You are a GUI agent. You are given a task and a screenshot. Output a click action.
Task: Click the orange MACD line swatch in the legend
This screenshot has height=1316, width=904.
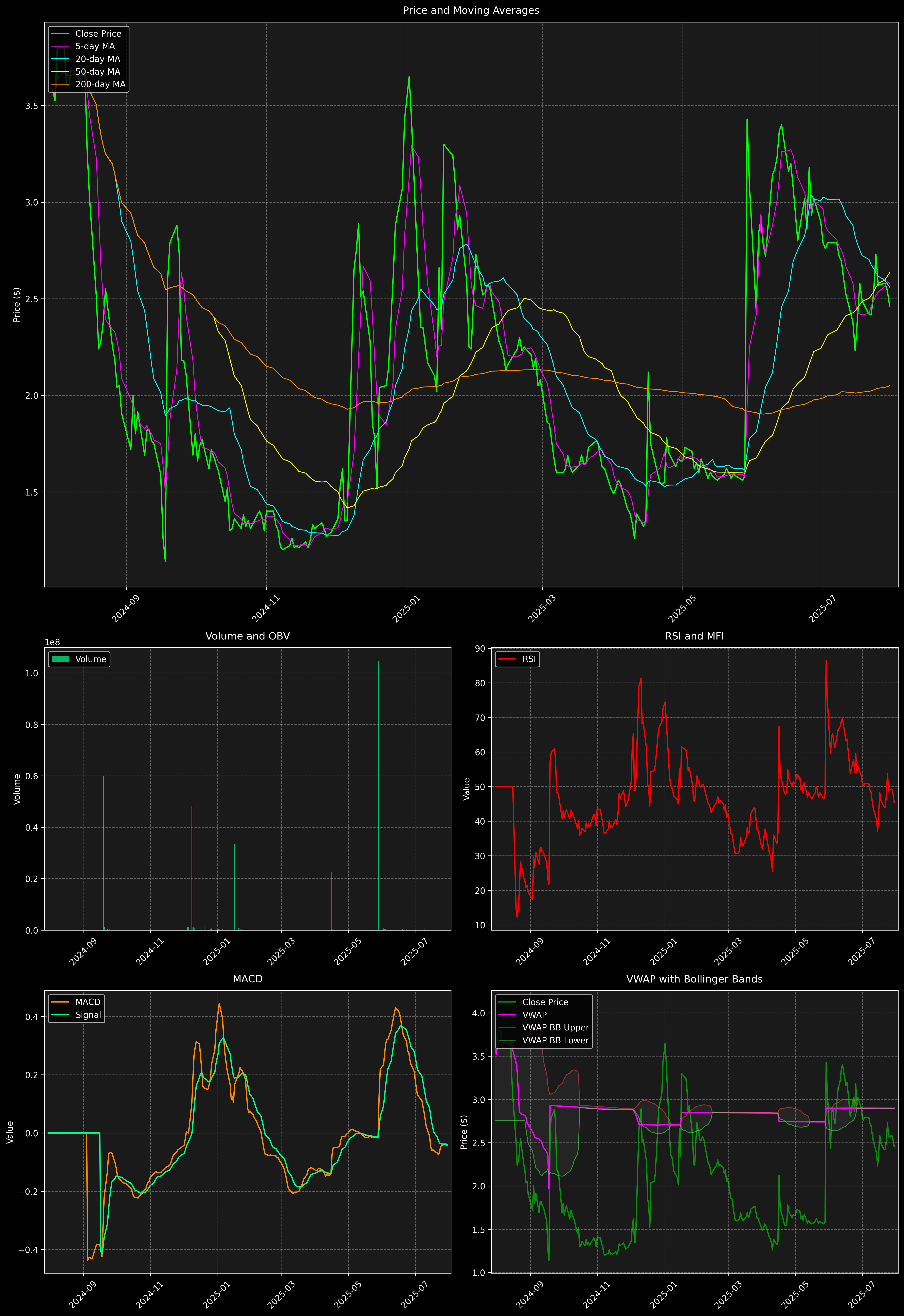pos(60,1002)
